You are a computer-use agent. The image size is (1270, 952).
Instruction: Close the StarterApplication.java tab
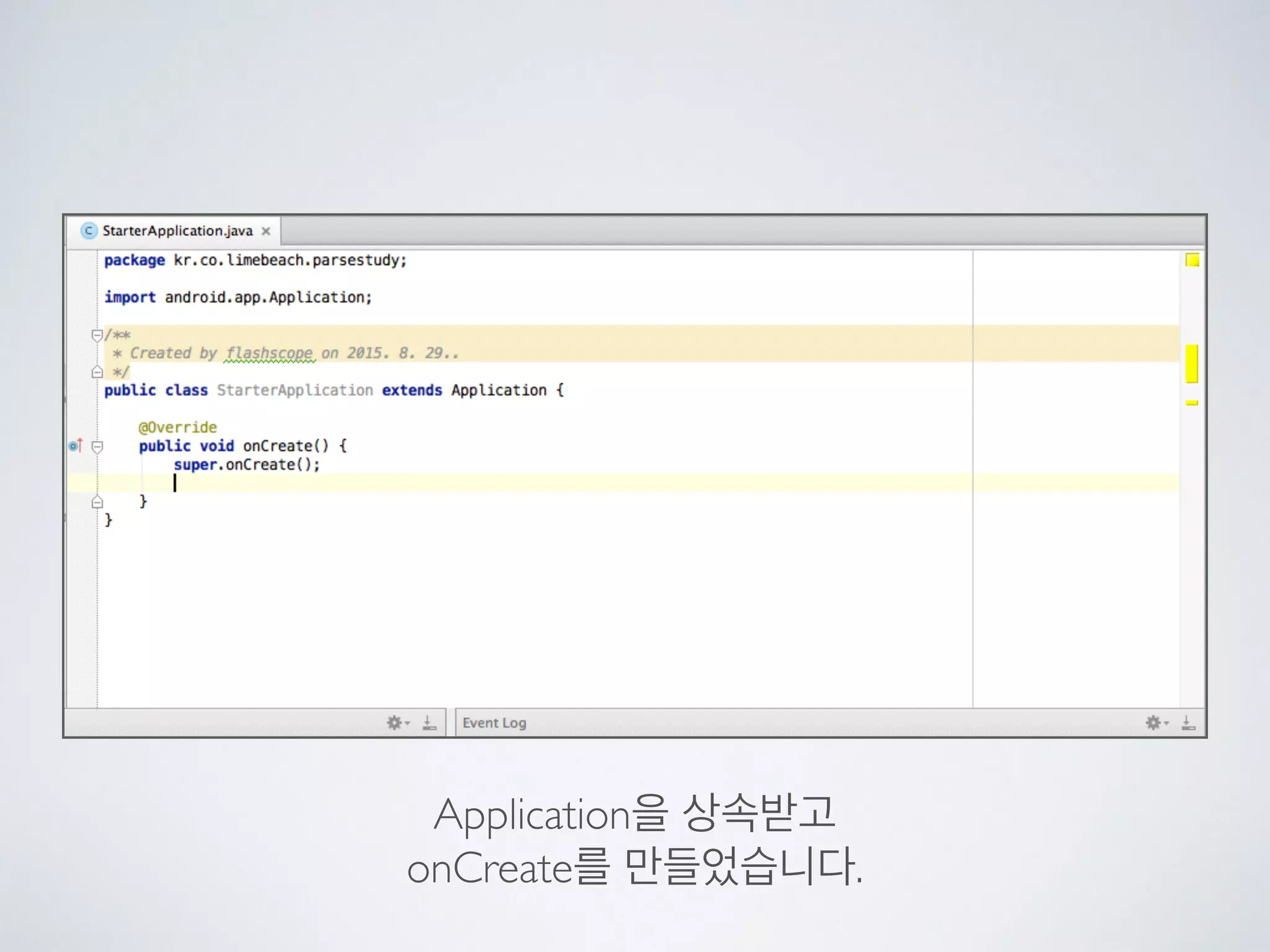click(266, 231)
